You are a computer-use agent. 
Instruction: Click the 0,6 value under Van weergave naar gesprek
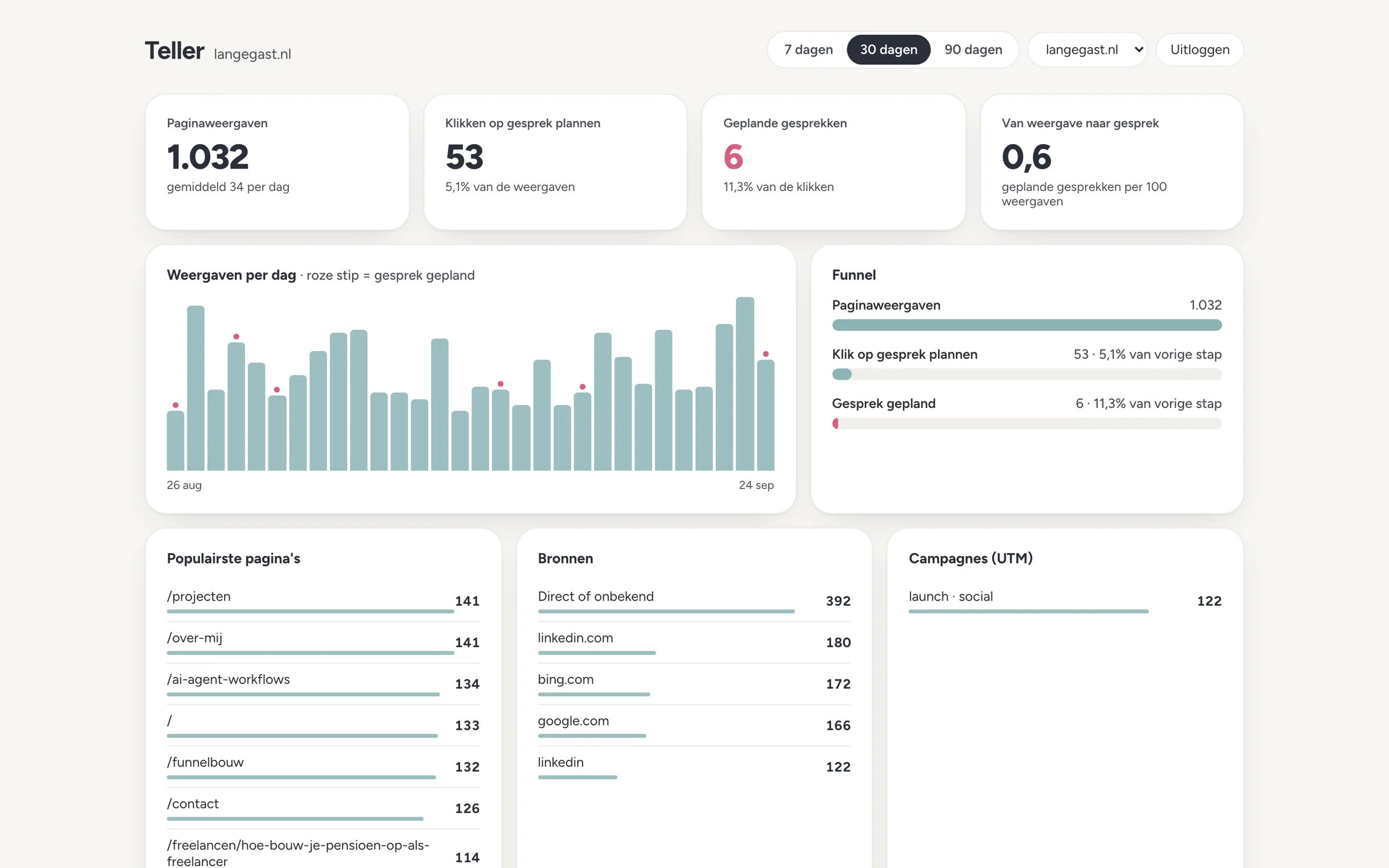[x=1026, y=157]
